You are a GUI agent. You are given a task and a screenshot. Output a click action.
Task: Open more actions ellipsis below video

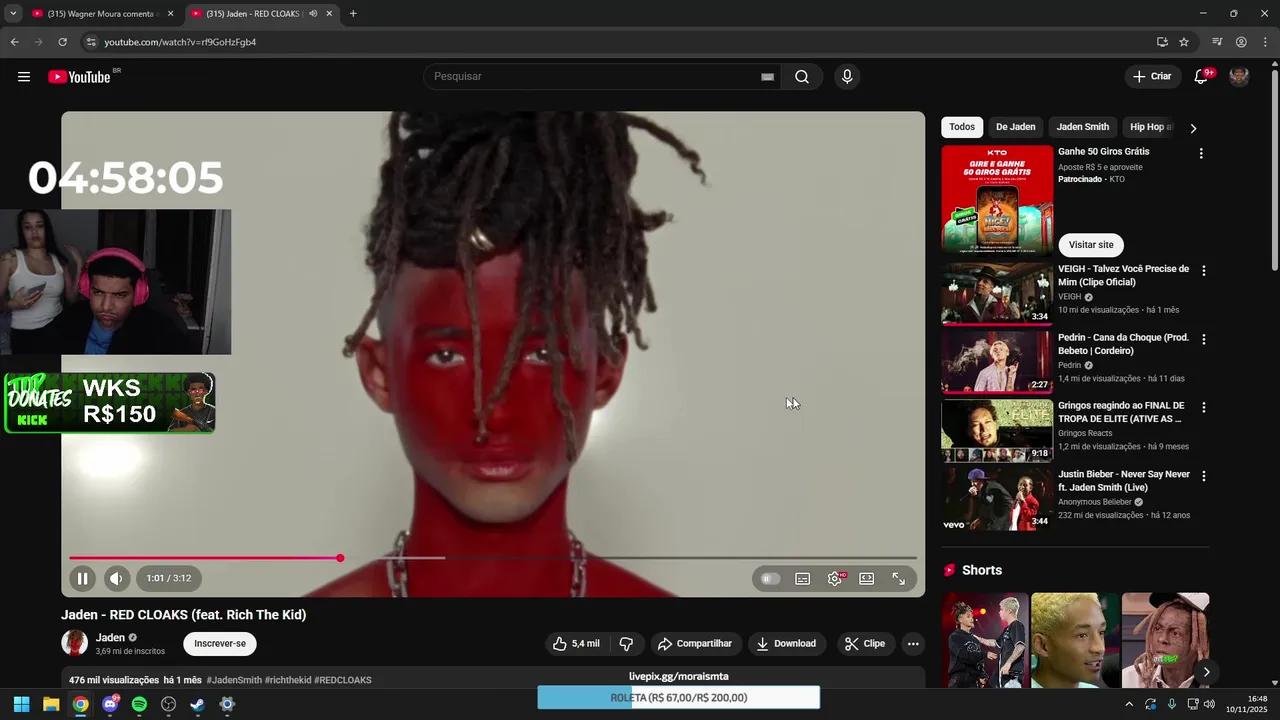click(913, 644)
